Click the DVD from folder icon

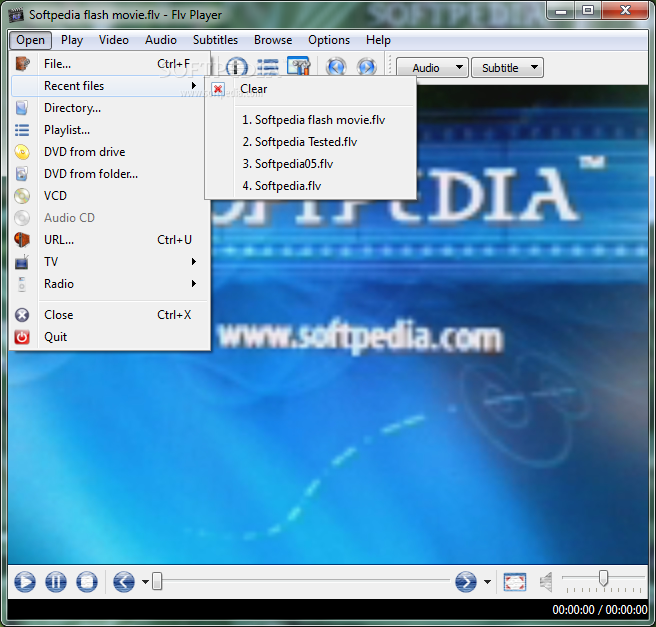coord(22,174)
